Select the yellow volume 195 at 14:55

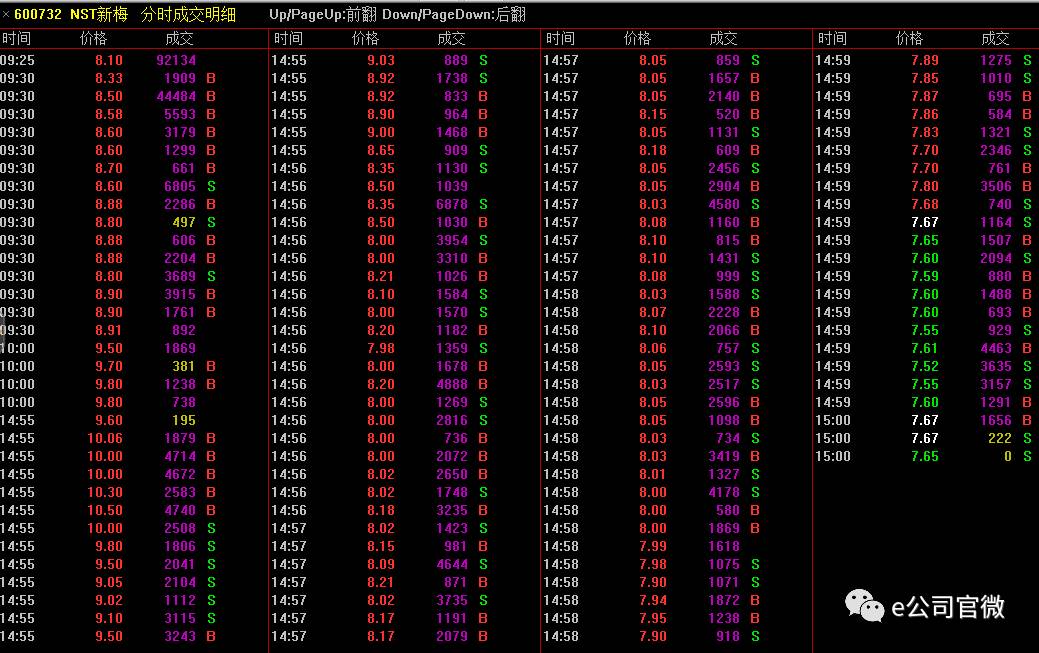[184, 420]
